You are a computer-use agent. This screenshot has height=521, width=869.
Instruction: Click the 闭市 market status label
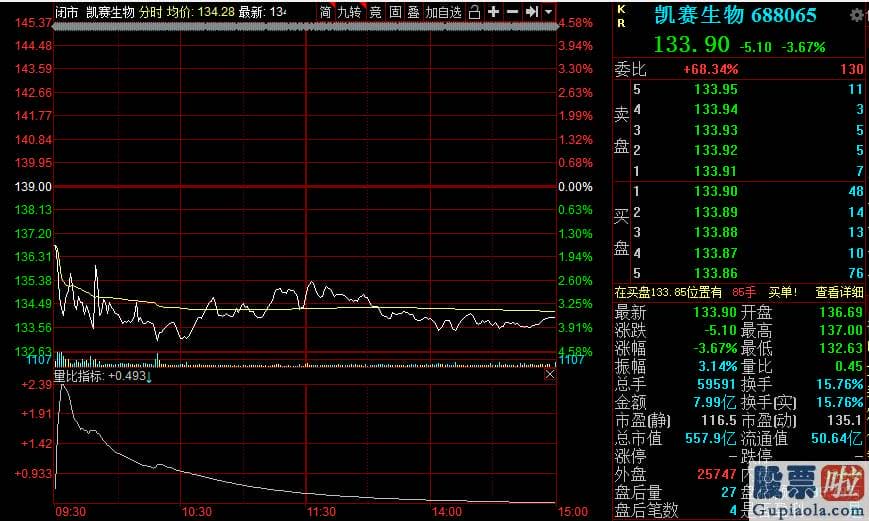[x=67, y=12]
